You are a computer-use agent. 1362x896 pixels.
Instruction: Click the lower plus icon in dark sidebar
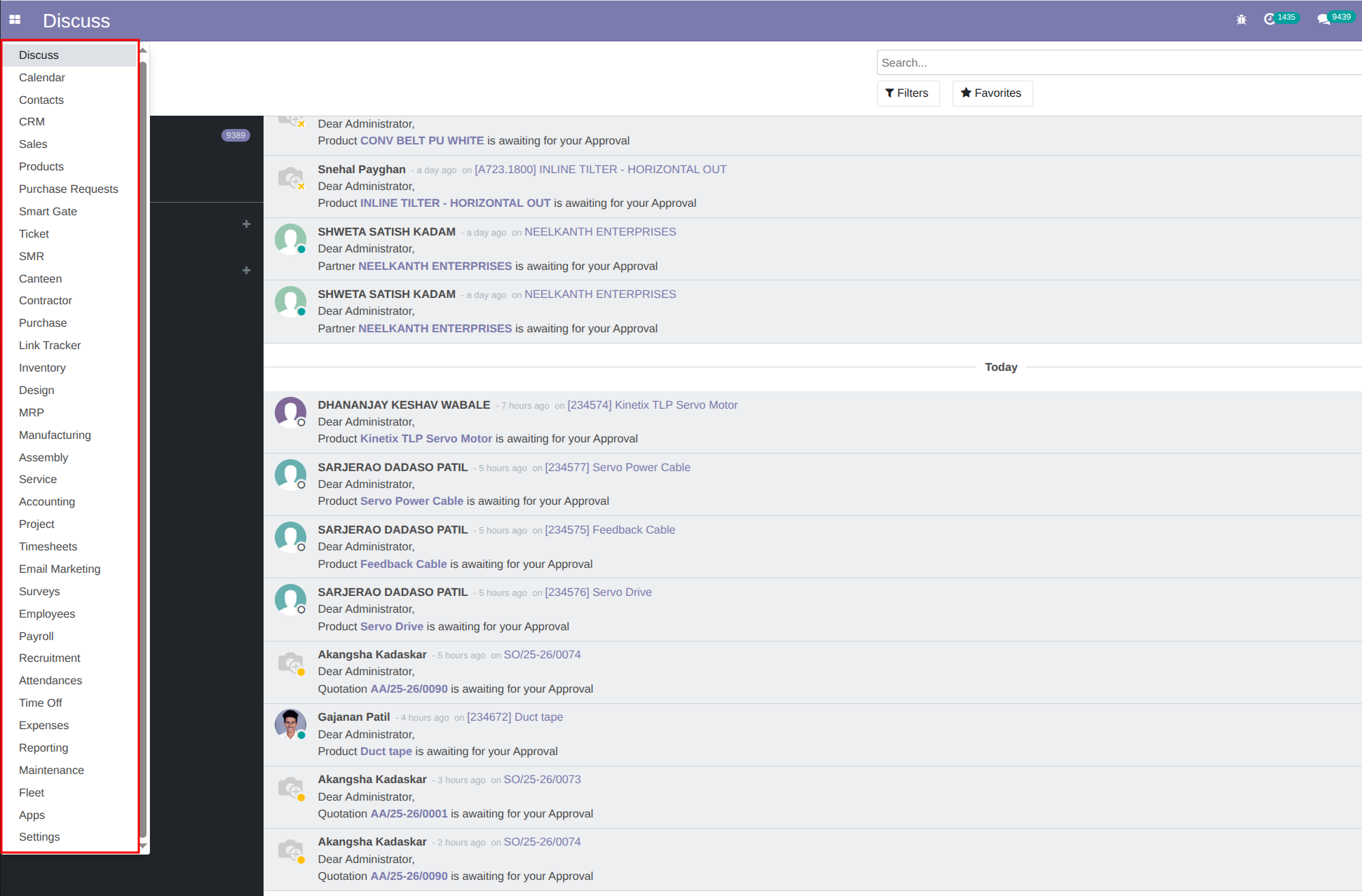[x=246, y=271]
